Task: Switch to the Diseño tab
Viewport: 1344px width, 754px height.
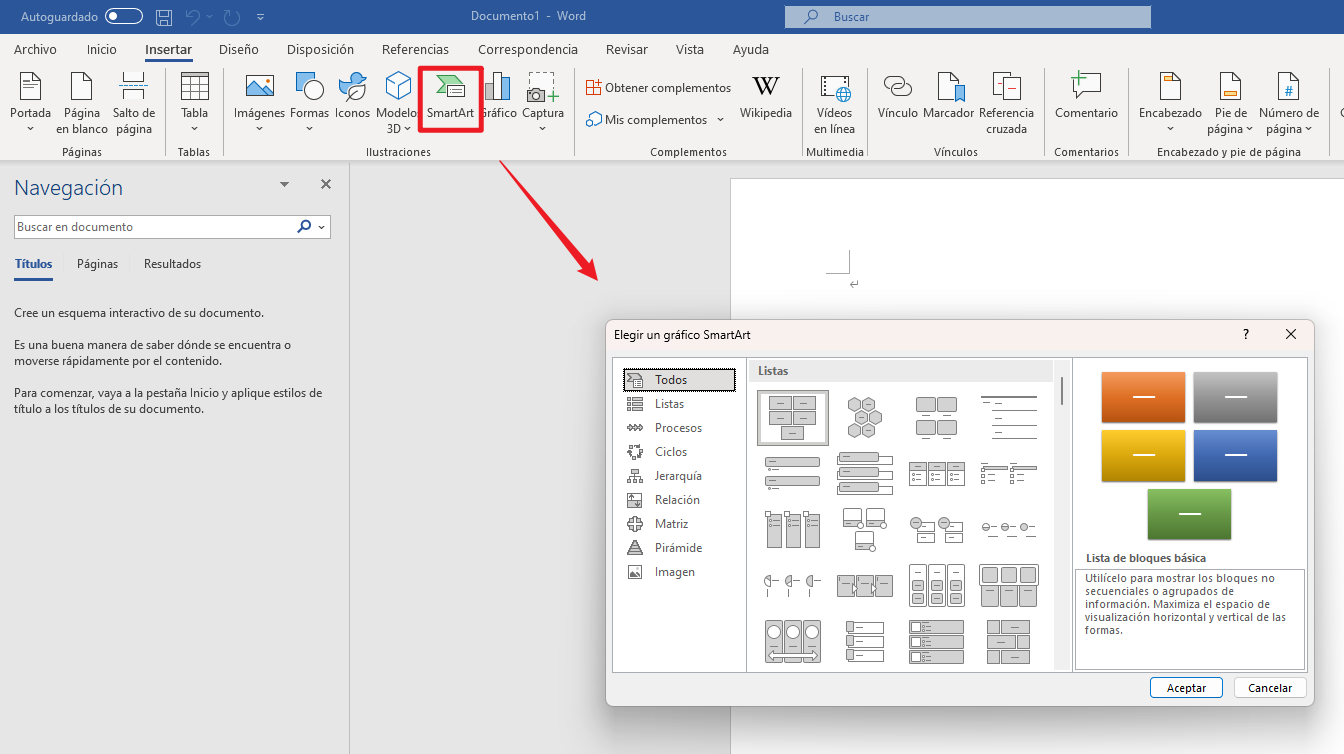Action: point(239,49)
